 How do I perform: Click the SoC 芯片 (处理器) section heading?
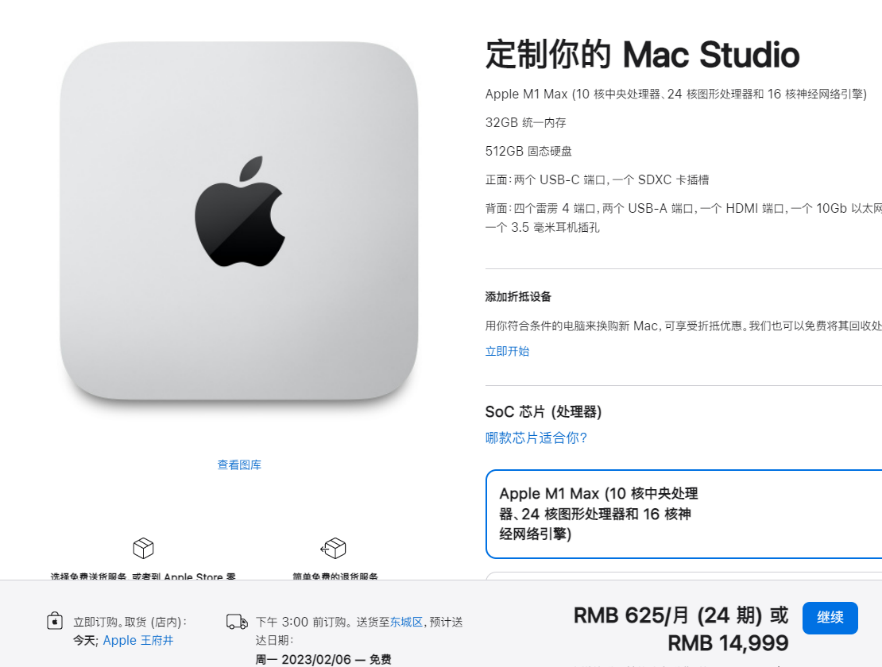point(543,412)
